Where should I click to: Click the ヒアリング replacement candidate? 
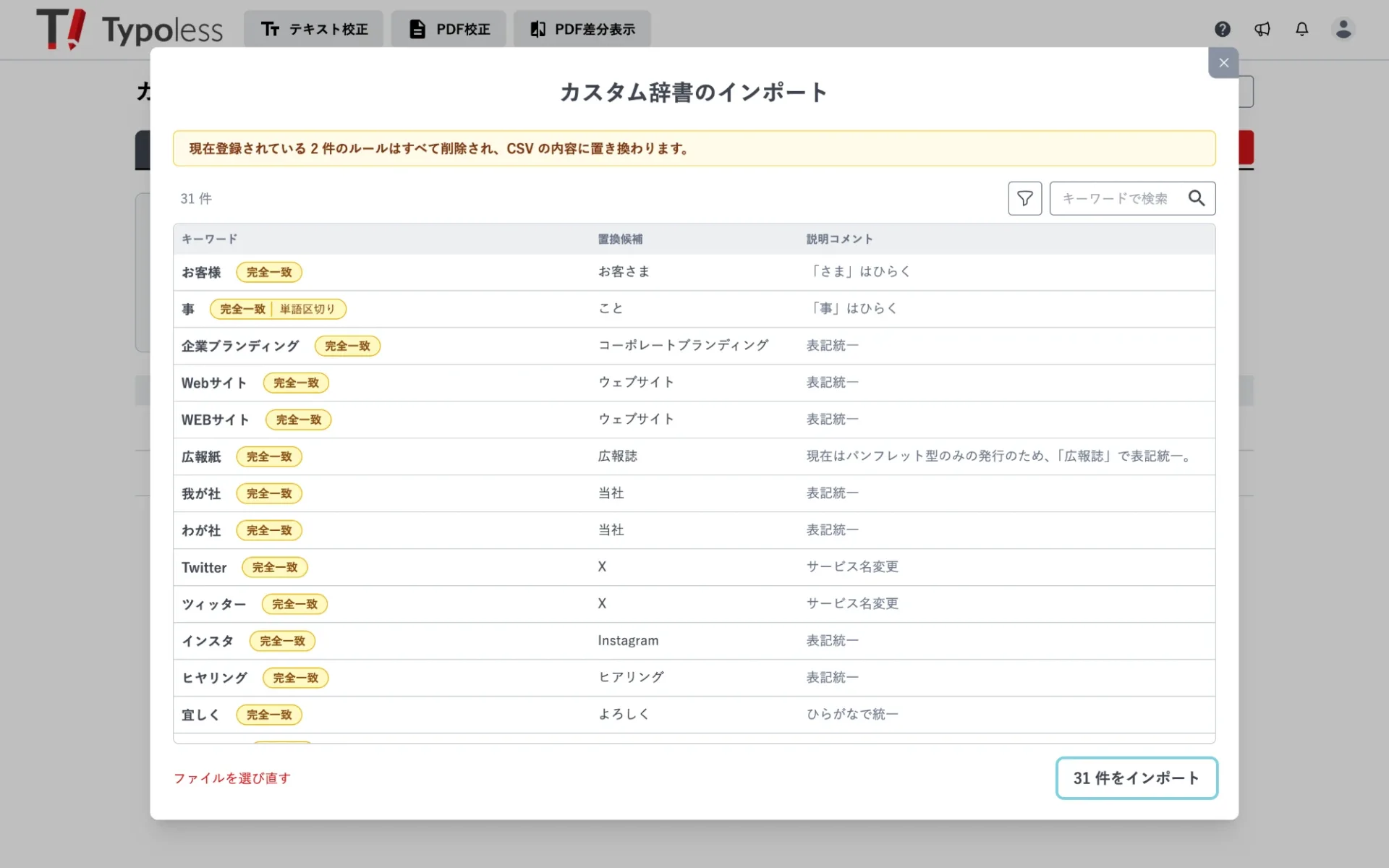(631, 677)
